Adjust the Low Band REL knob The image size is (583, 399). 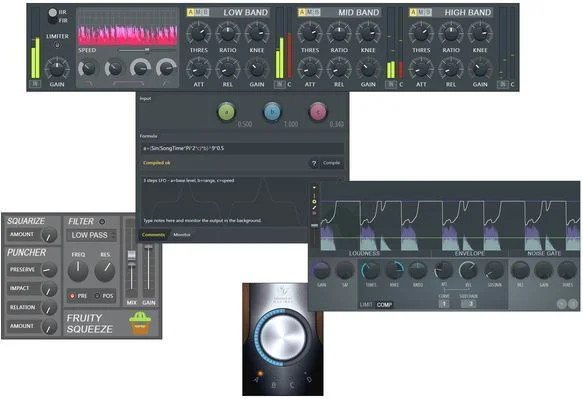[228, 68]
